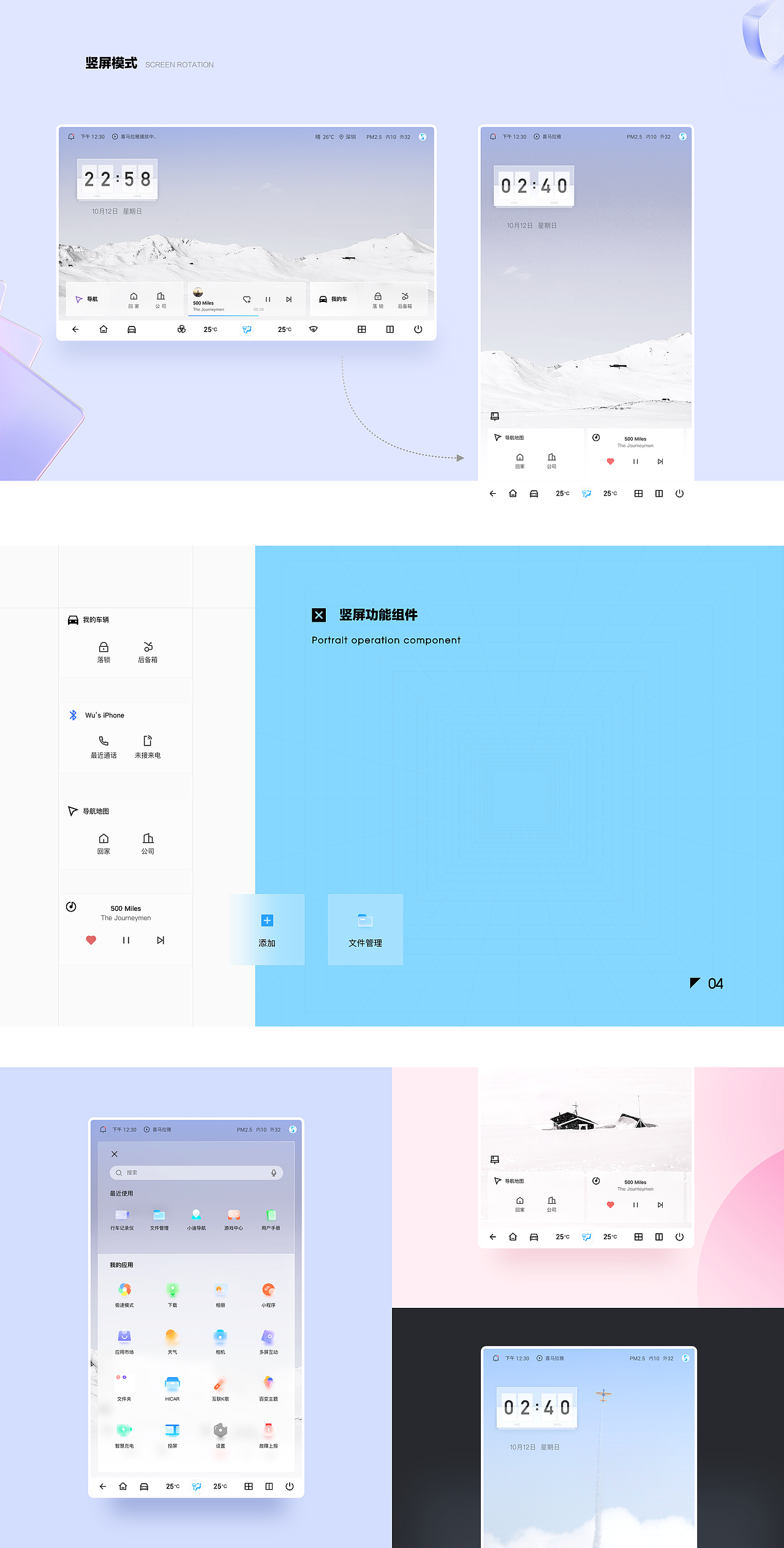Tap defrost windshield icon on landscape dock
The width and height of the screenshot is (784, 1548).
tap(314, 330)
